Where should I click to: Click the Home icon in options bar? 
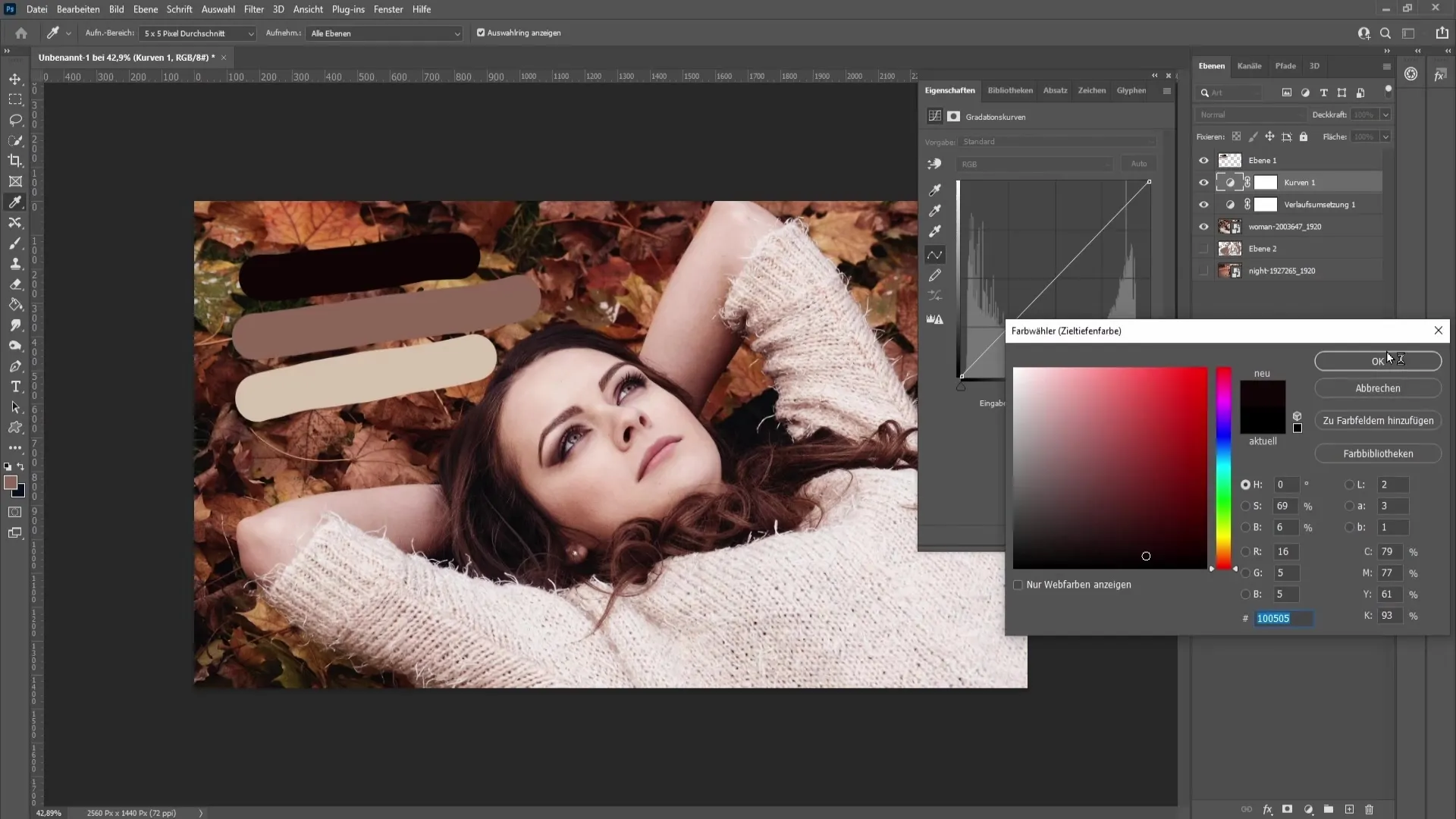pos(21,33)
